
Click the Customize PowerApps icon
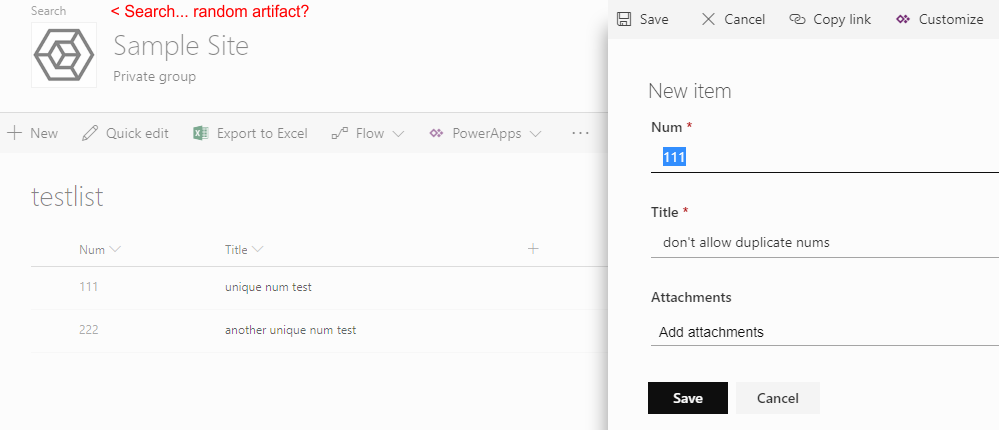click(903, 19)
